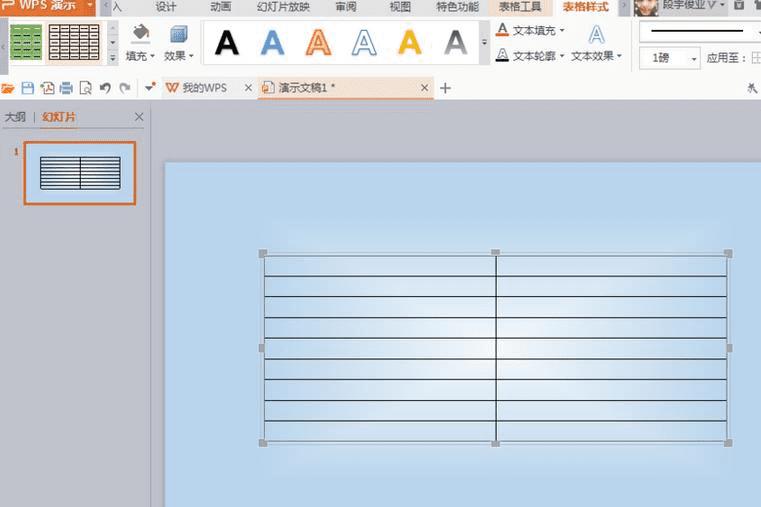Viewport: 761px width, 507px height.
Task: Open the 效果 effects dropdown
Action: tap(179, 56)
